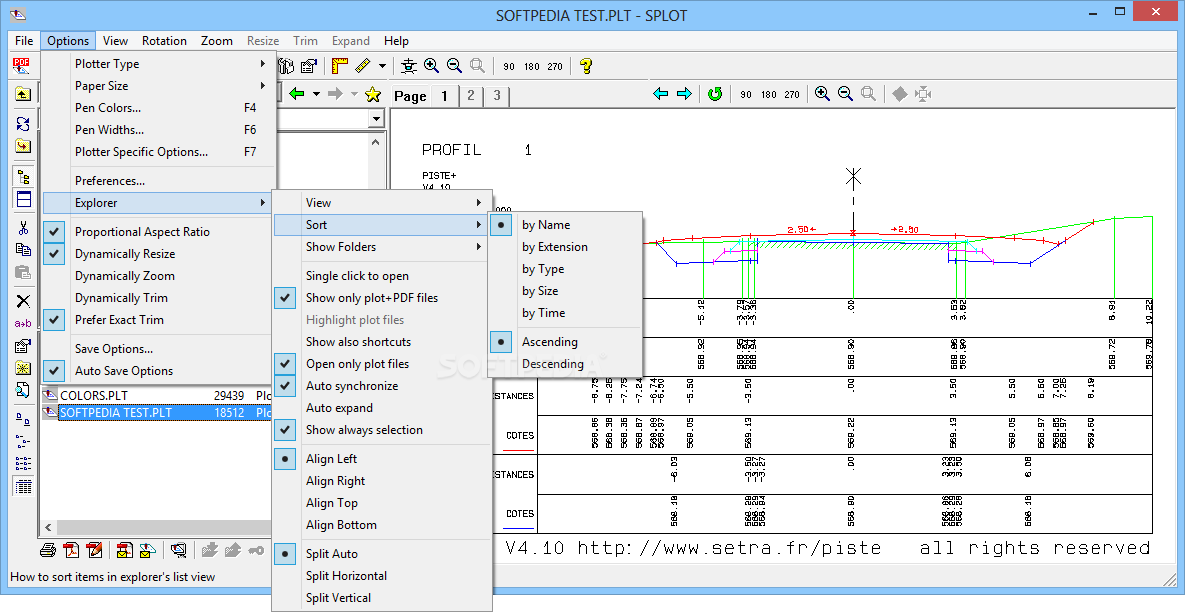Choose Pen Colors... from Options menu
Image resolution: width=1185 pixels, height=612 pixels.
coord(157,108)
